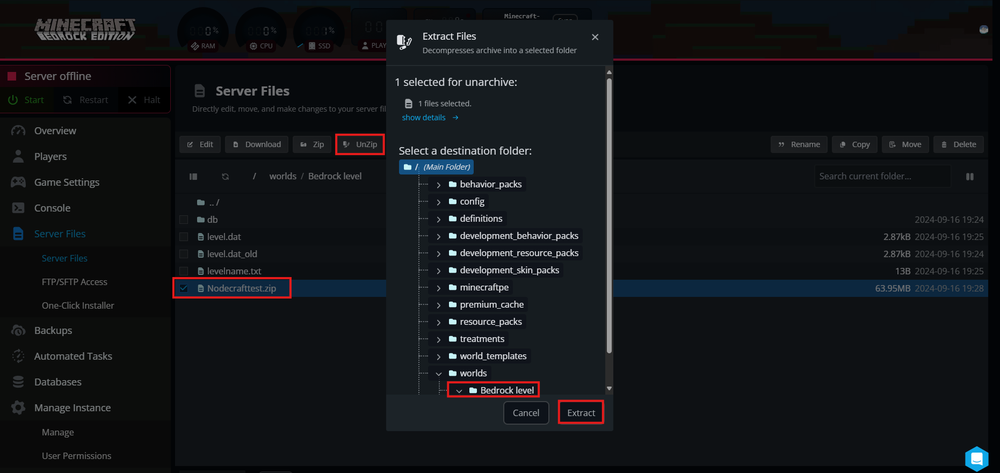Select the Bedrock level destination folder
1000x473 pixels.
pos(506,390)
